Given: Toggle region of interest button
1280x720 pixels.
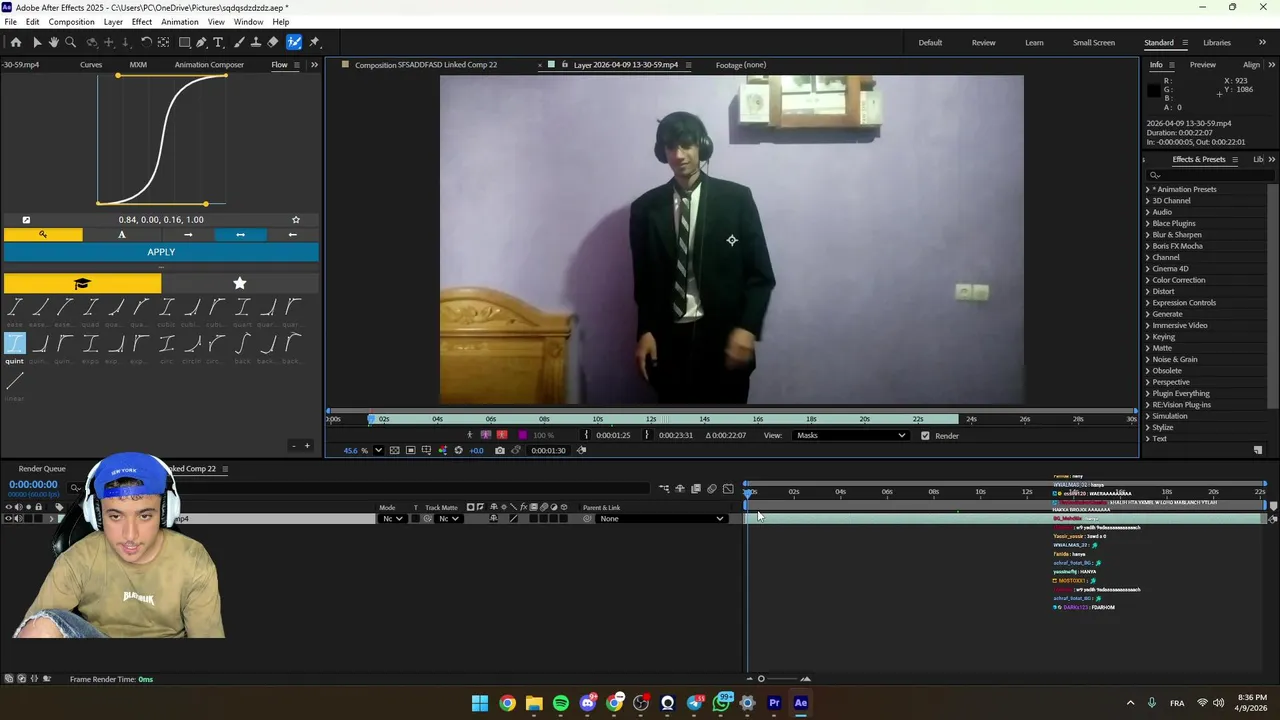Looking at the screenshot, I should (410, 450).
